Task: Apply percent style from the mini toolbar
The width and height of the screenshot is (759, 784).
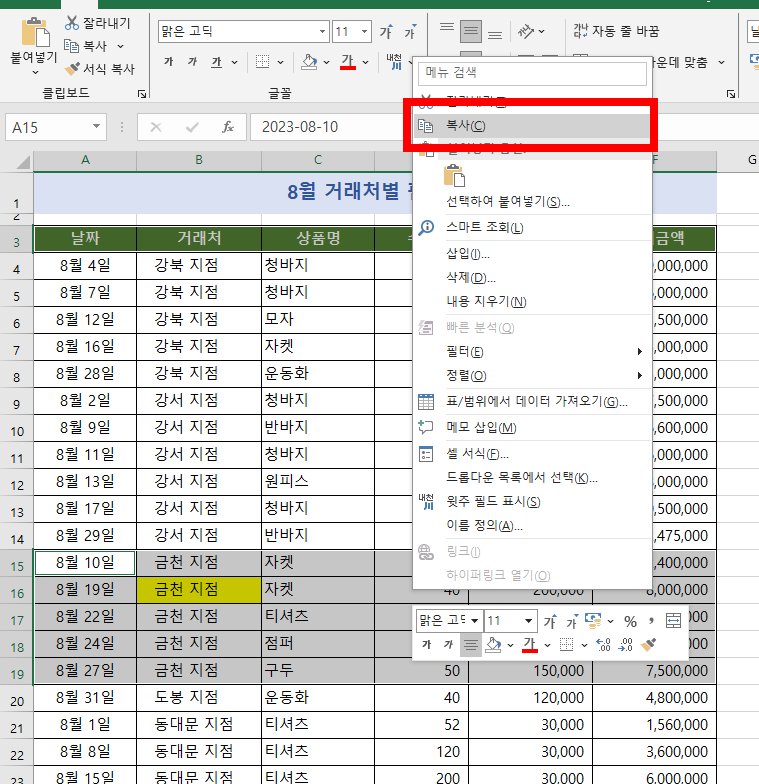Action: [x=630, y=622]
